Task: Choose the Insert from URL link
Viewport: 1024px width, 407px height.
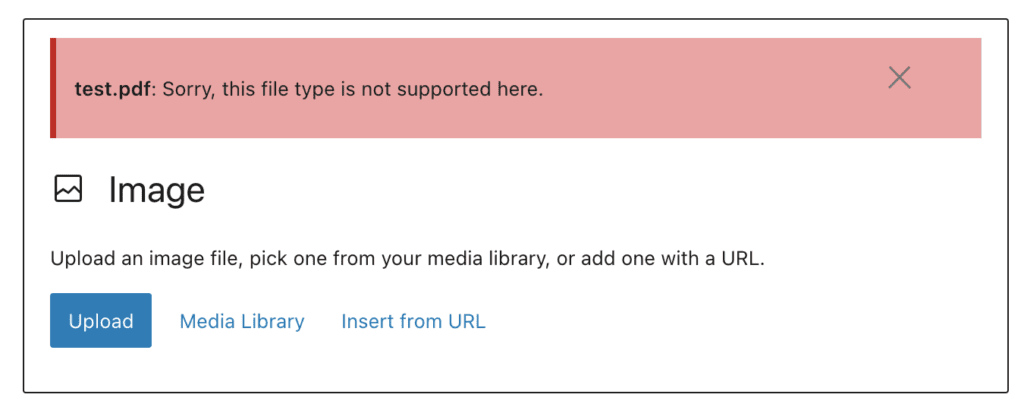Action: click(413, 321)
